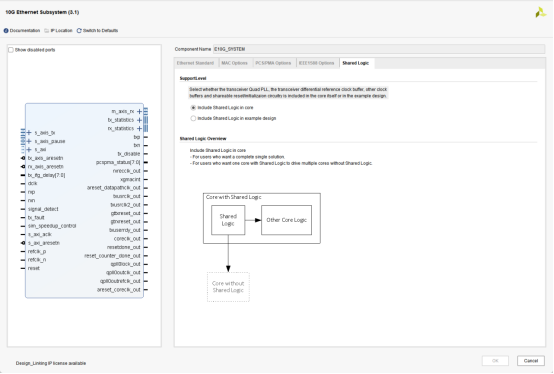554x374 pixels.
Task: Select the qplloutclk_out port
Action: pyautogui.click(x=123, y=273)
